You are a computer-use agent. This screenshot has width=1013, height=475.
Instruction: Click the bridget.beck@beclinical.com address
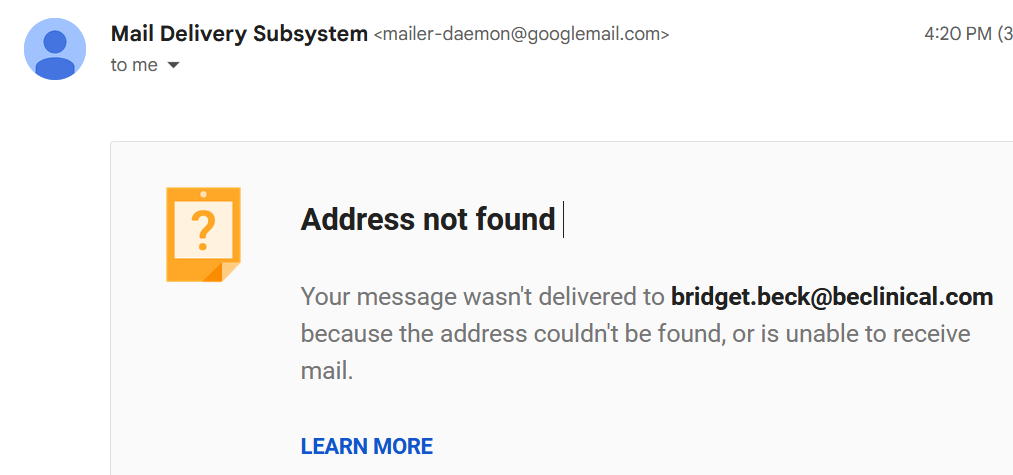(832, 297)
